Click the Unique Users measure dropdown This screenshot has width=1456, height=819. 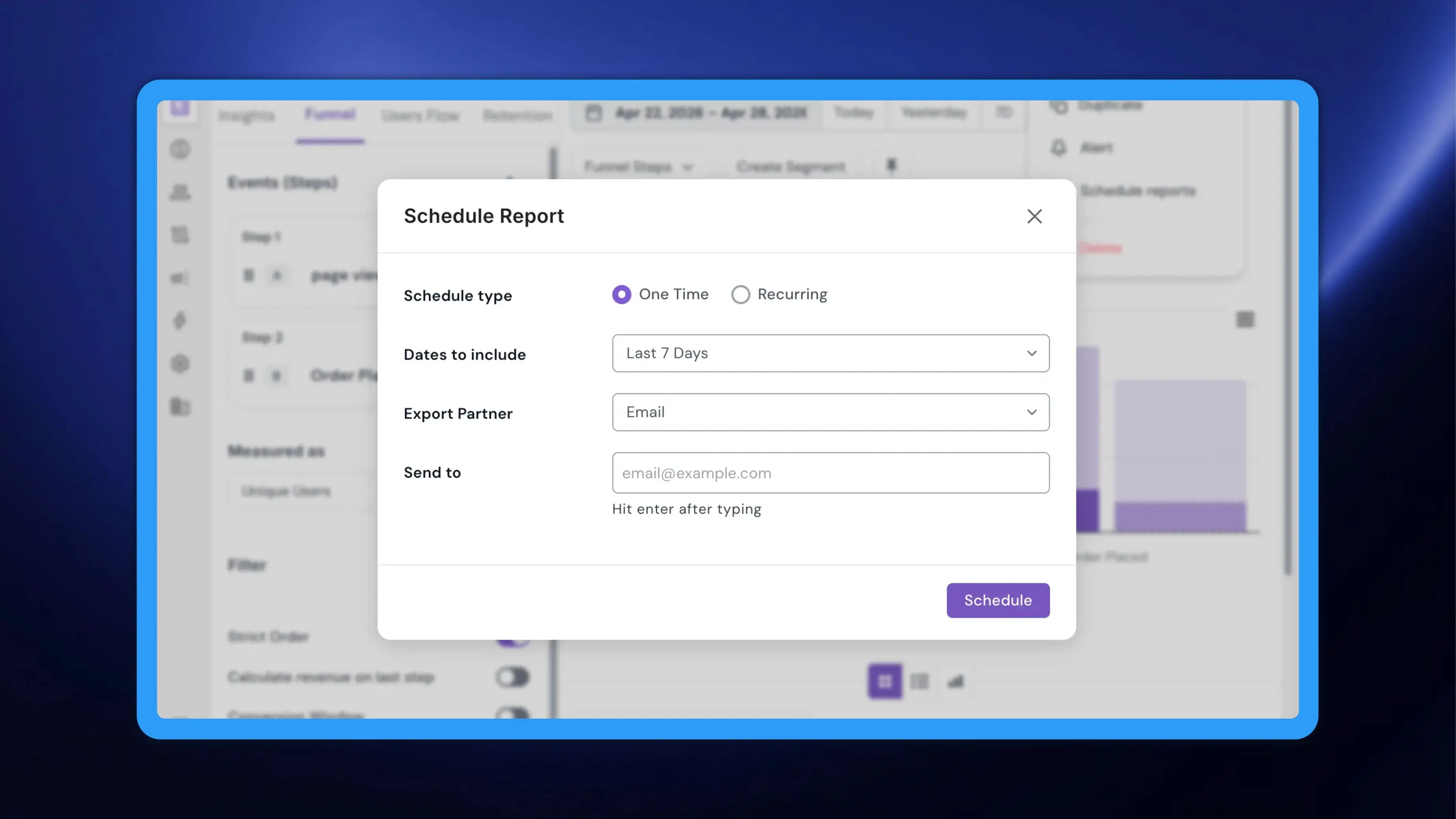pyautogui.click(x=302, y=491)
